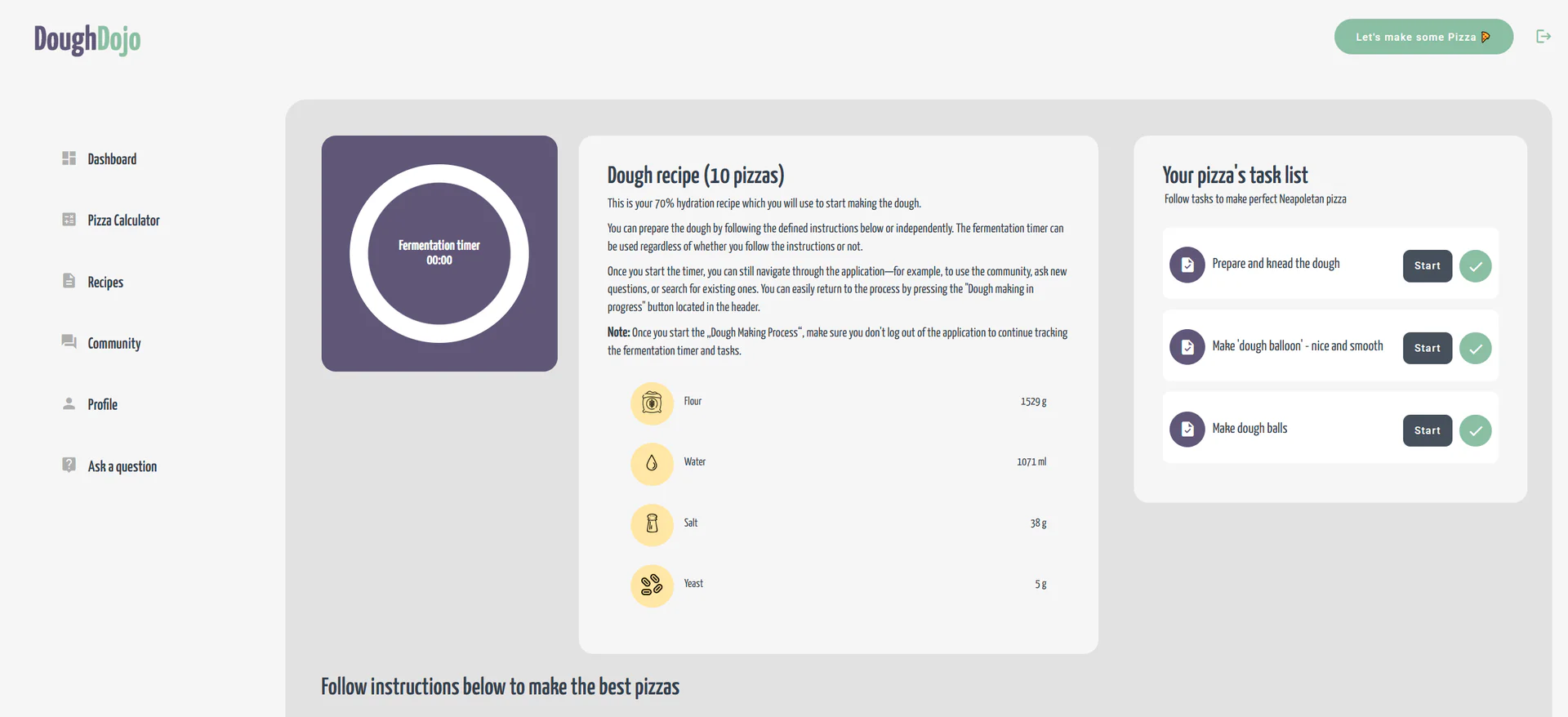Click the document icon beside 'Prepare and knead the dough'
Image resolution: width=1568 pixels, height=717 pixels.
point(1187,265)
